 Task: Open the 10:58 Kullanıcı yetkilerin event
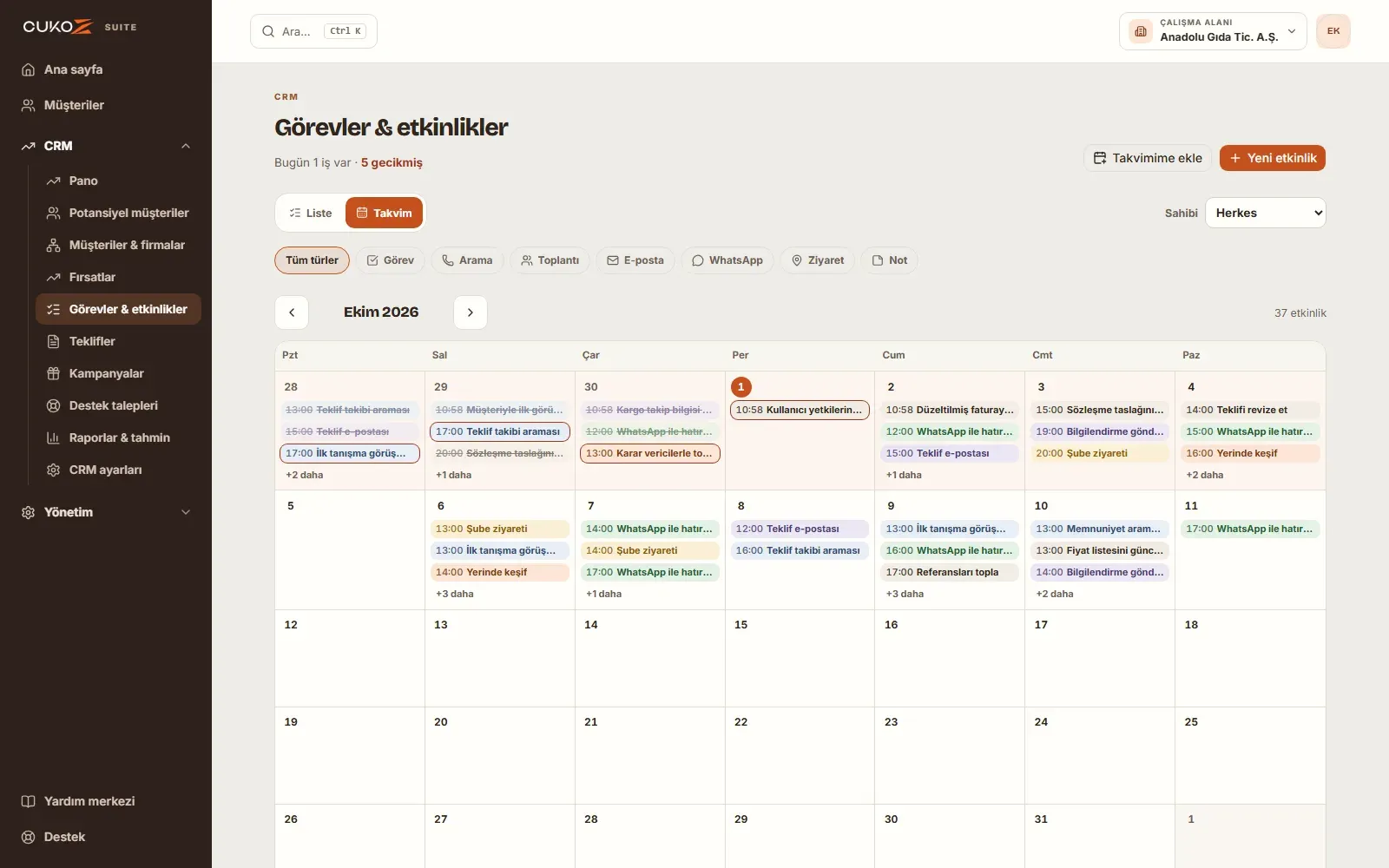pos(800,410)
